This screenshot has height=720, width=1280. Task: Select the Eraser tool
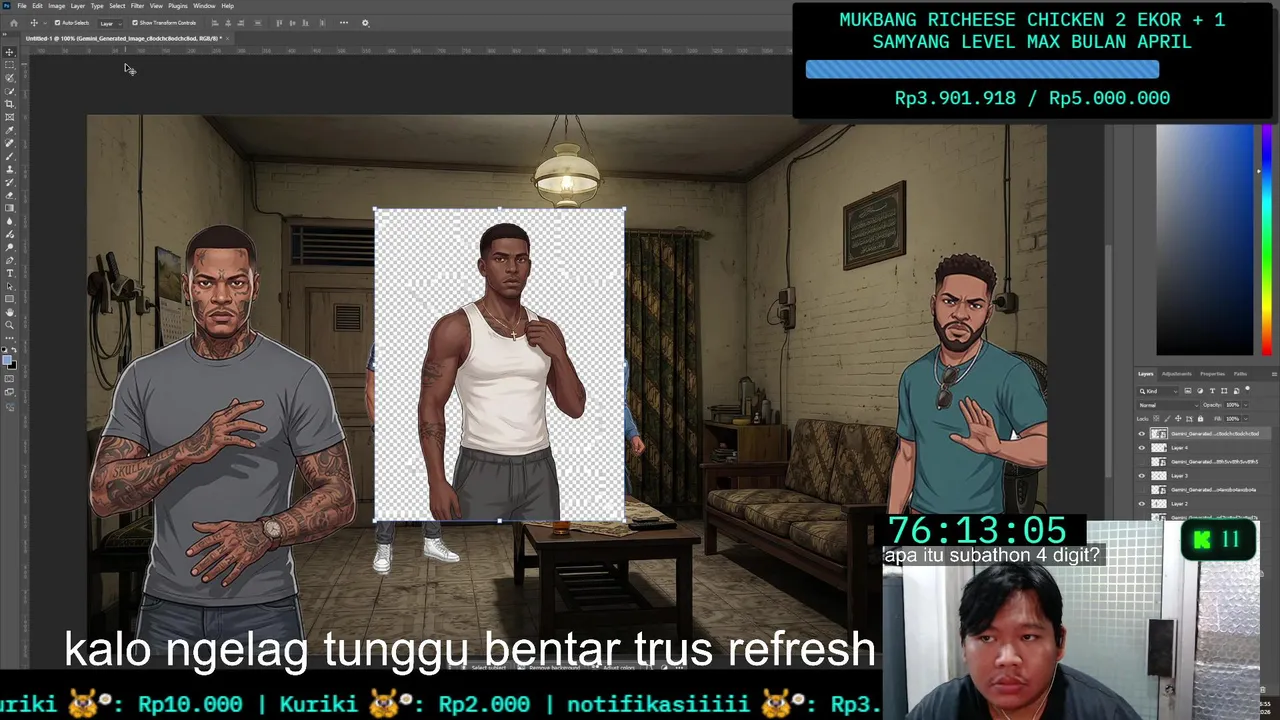[x=10, y=195]
